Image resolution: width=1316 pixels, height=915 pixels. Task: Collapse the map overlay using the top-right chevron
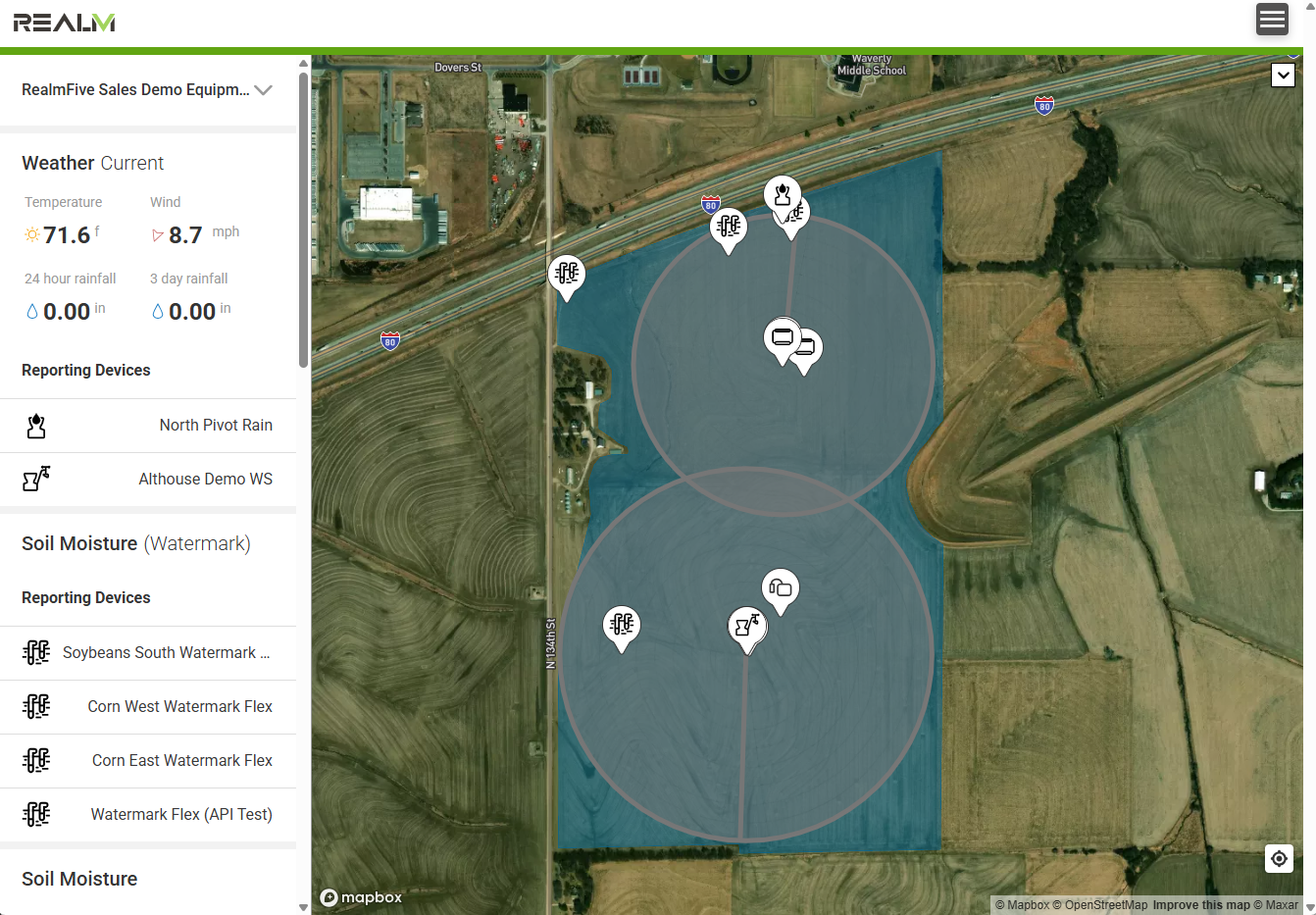(x=1283, y=75)
